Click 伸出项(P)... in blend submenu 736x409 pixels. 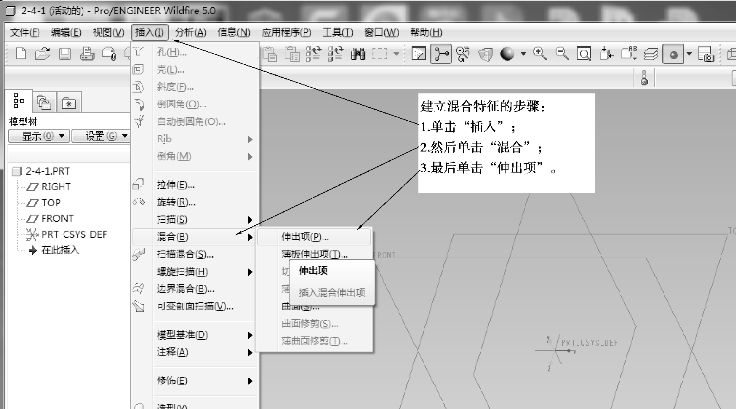coord(314,237)
